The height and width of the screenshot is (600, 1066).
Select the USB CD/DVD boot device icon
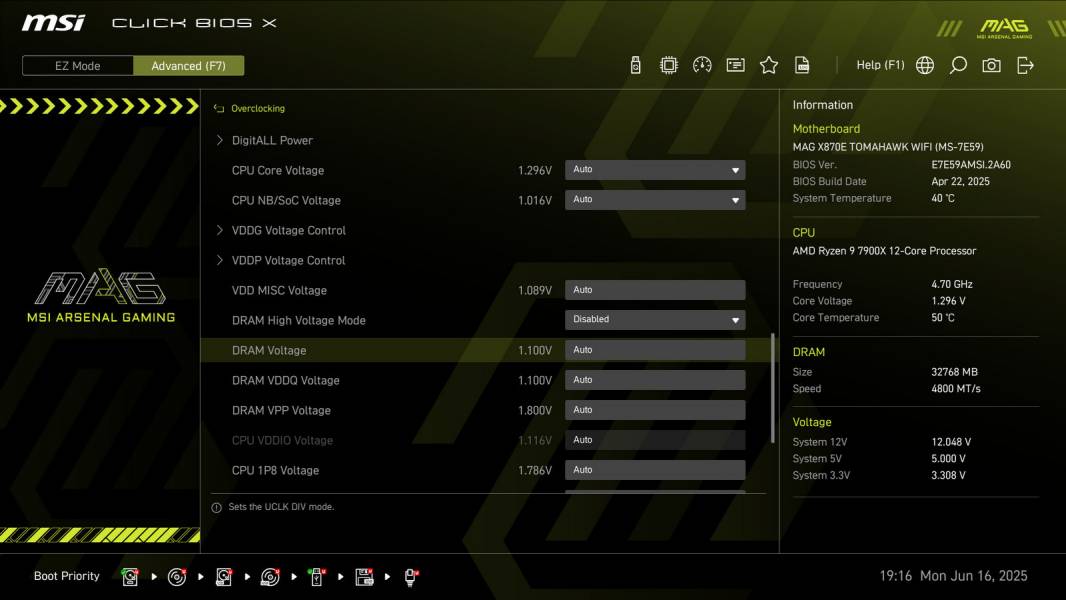270,577
